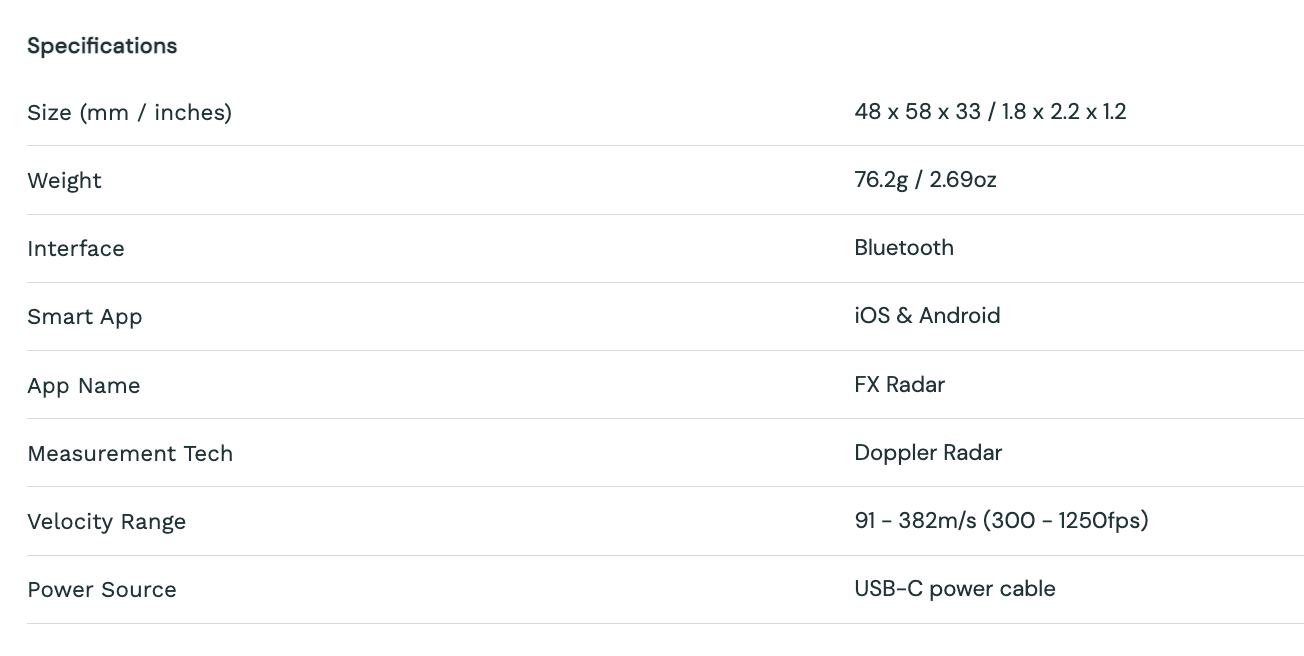The height and width of the screenshot is (656, 1304).
Task: Click the weight value 76.2g / 2.69oz
Action: coord(925,180)
